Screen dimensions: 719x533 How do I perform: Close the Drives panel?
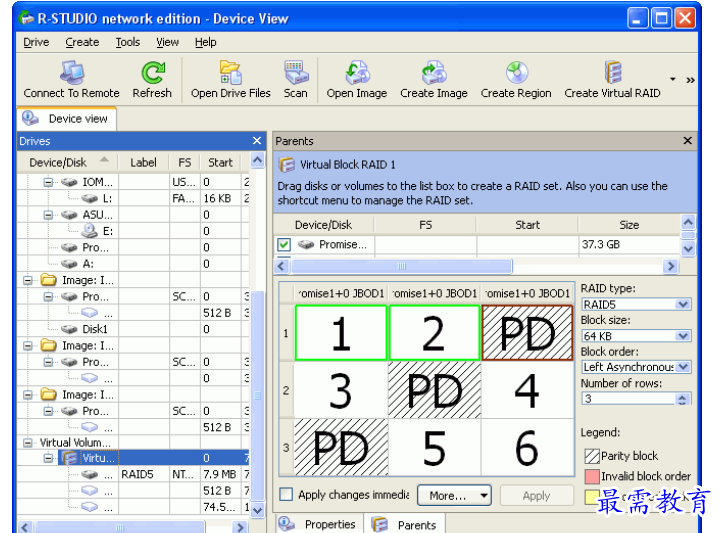257,141
